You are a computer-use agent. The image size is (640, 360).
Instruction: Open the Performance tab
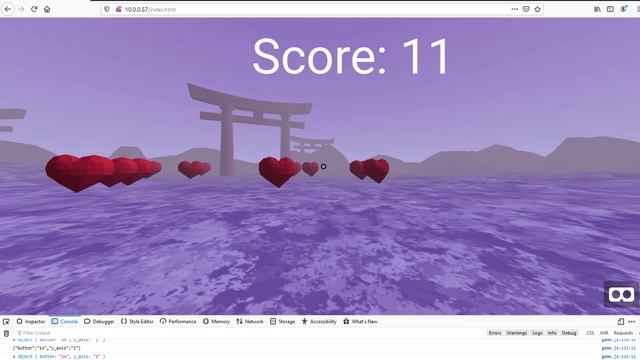(178, 322)
